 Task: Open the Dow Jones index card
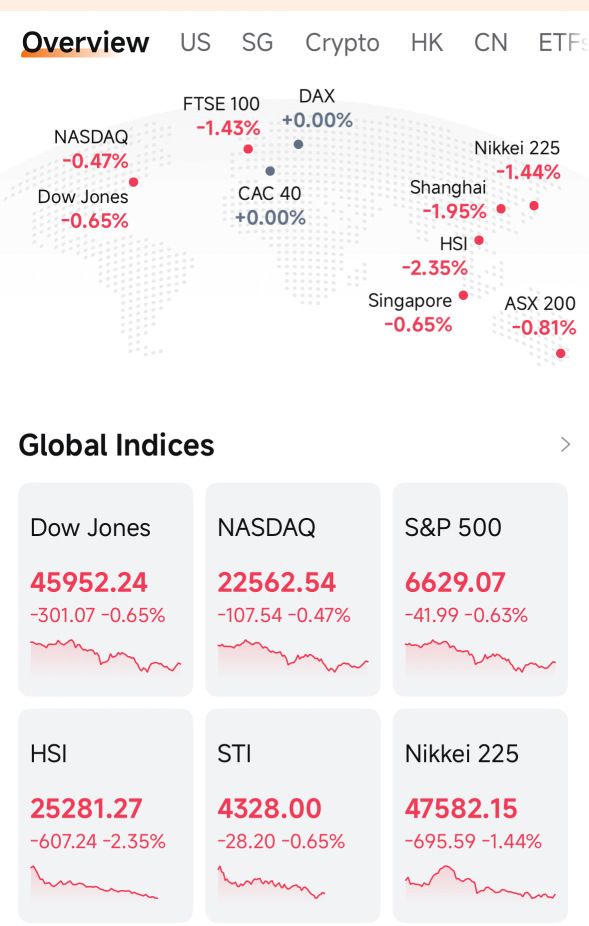106,589
